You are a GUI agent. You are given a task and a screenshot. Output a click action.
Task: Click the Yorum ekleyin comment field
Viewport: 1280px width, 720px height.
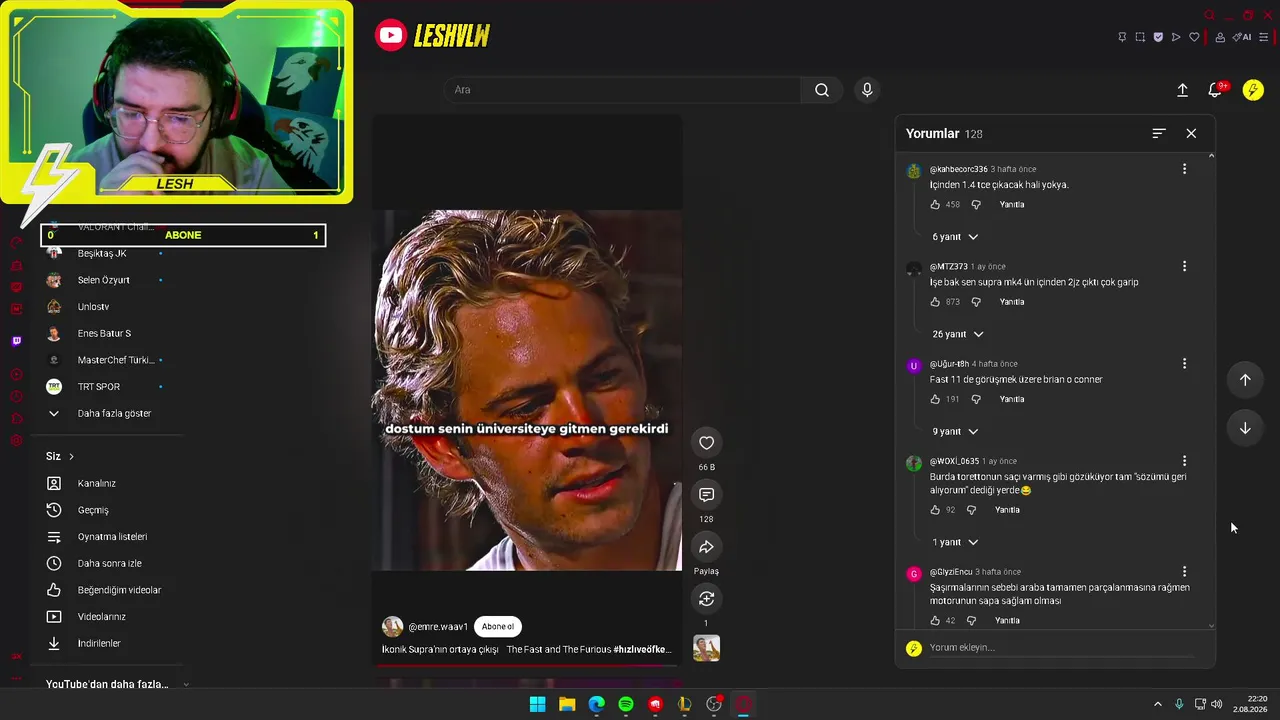pos(1062,648)
